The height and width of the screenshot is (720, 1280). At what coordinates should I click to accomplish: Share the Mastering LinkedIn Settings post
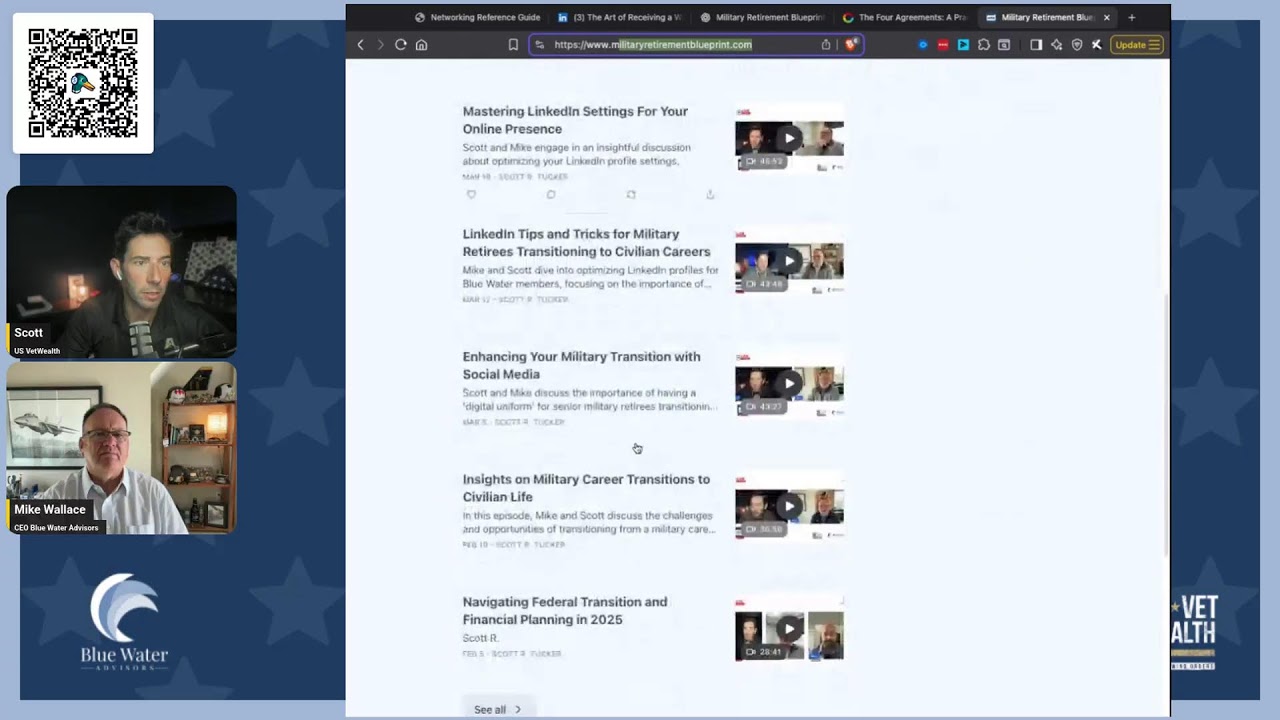point(710,195)
